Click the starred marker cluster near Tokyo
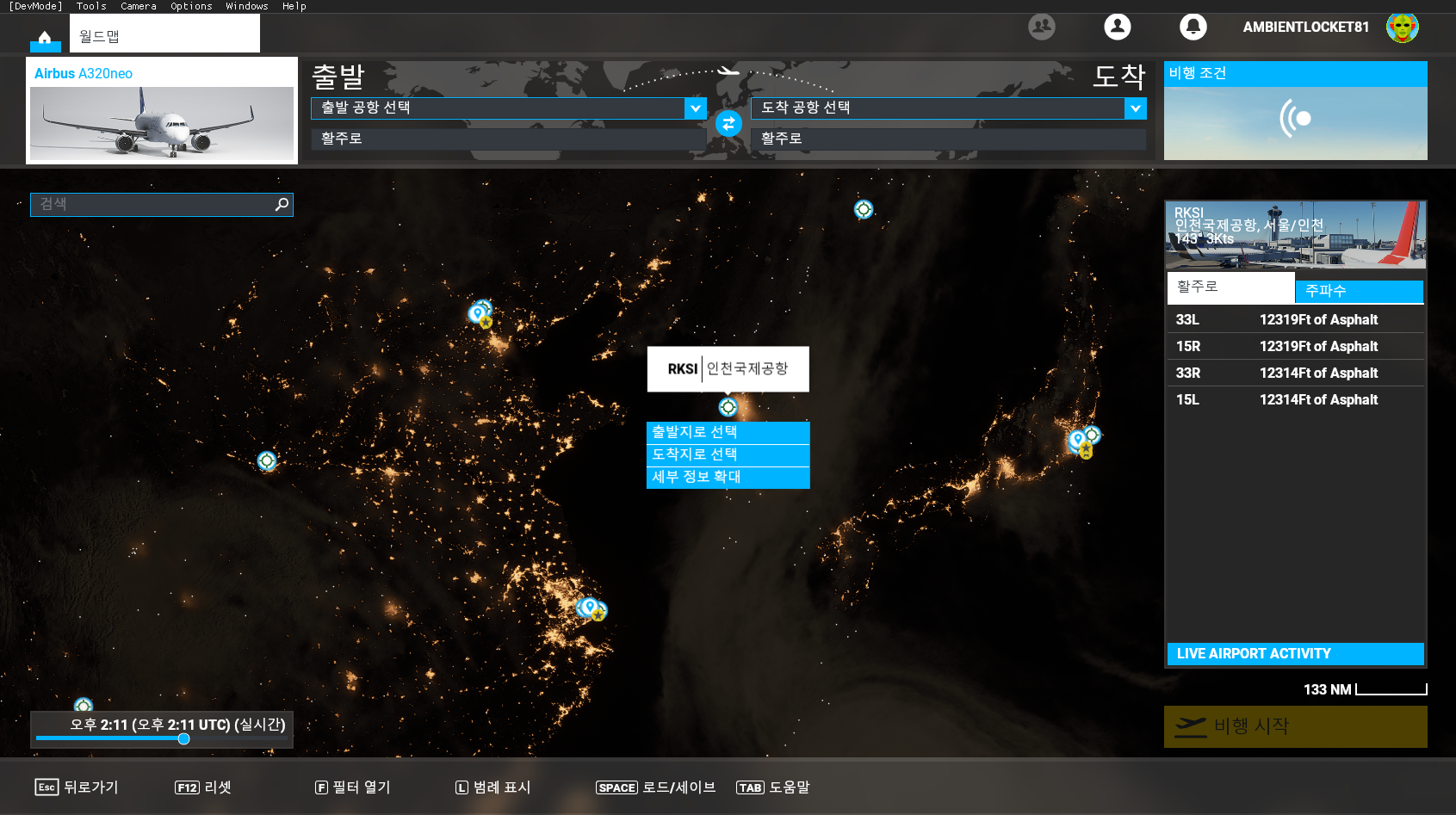 (x=1083, y=442)
